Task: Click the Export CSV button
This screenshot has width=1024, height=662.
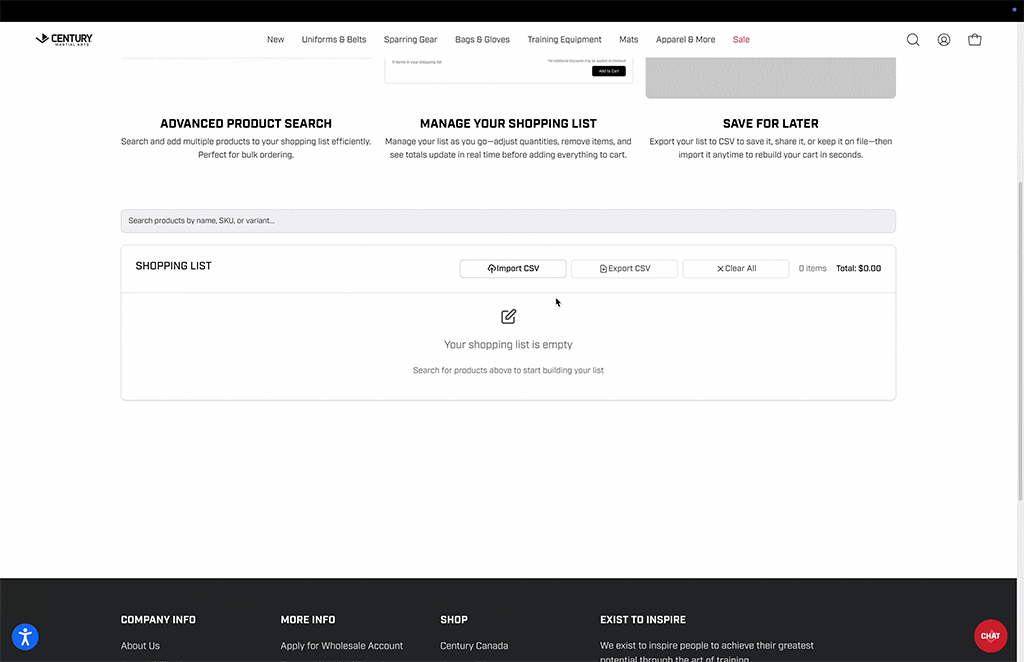Action: coord(624,268)
